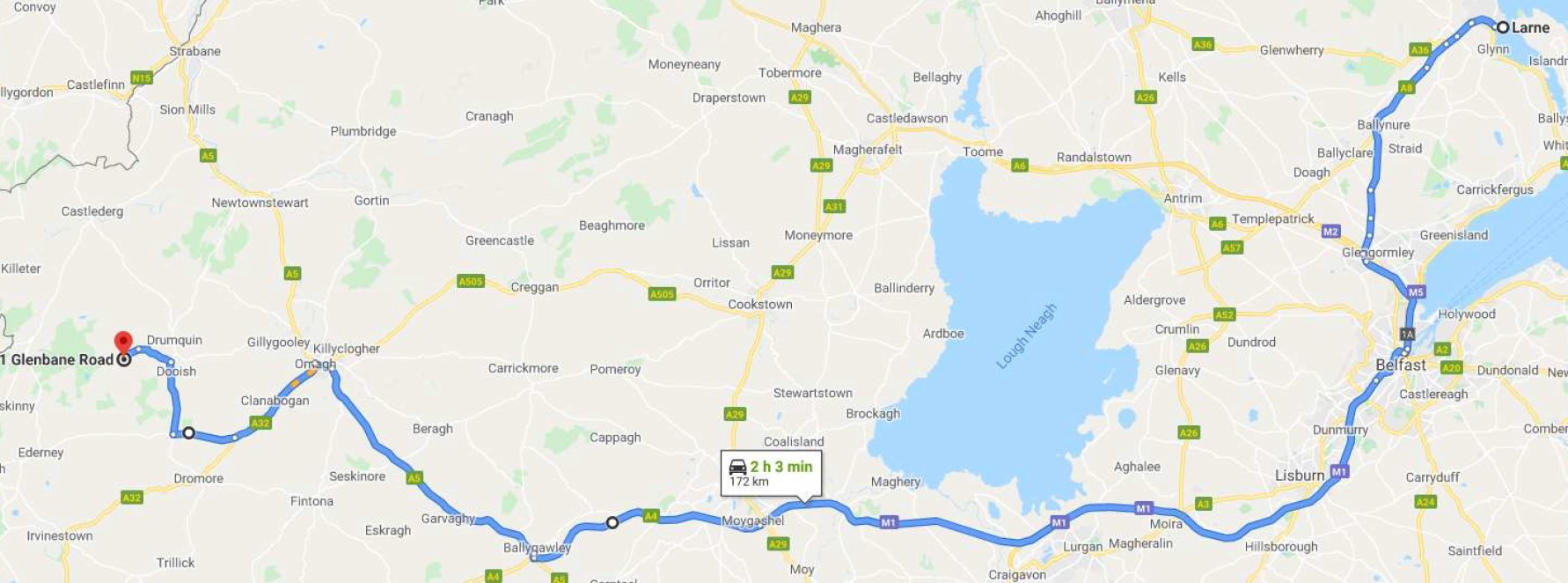This screenshot has height=583, width=1568.
Task: Click the M2 shield near Templepatrick
Action: point(1330,232)
